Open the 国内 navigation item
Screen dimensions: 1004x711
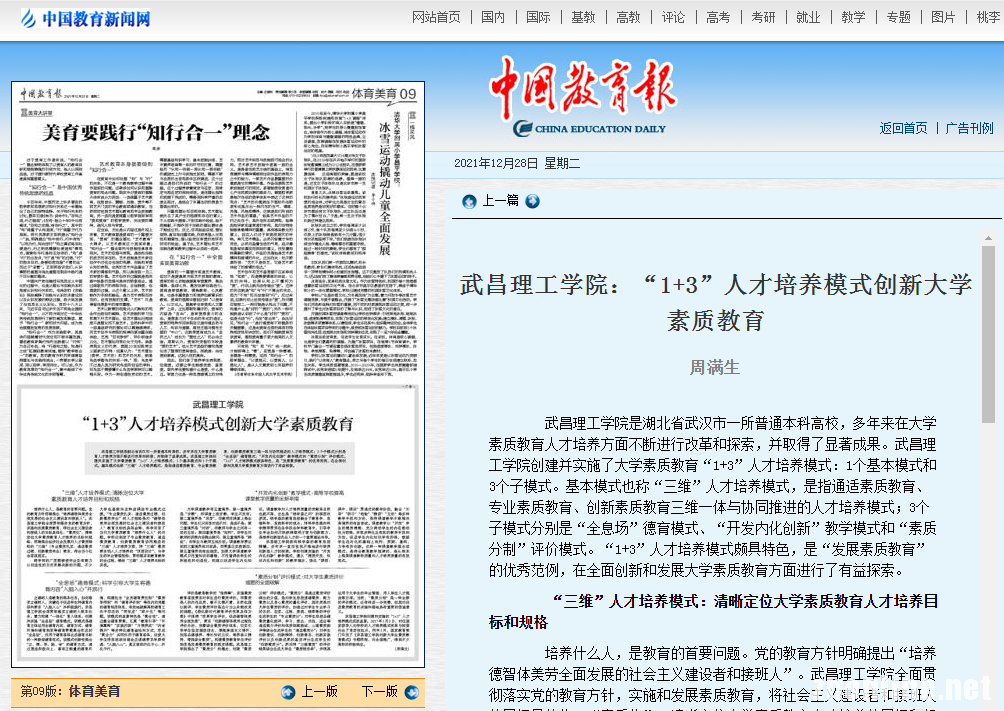pyautogui.click(x=493, y=17)
